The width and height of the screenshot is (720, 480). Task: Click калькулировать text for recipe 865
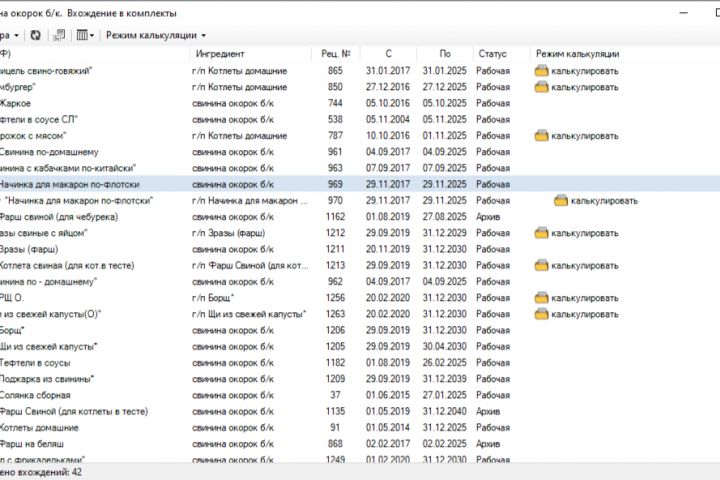coord(585,71)
